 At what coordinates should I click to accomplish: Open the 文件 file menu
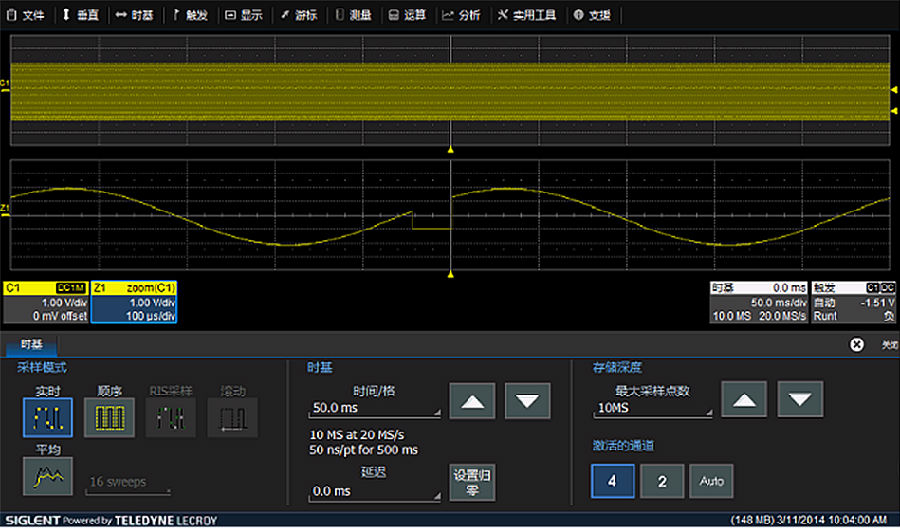coord(28,15)
